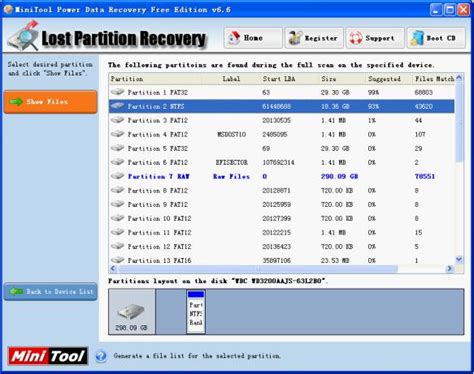474x374 pixels.
Task: Select the NTFS partition block in disk layout
Action: (196, 312)
